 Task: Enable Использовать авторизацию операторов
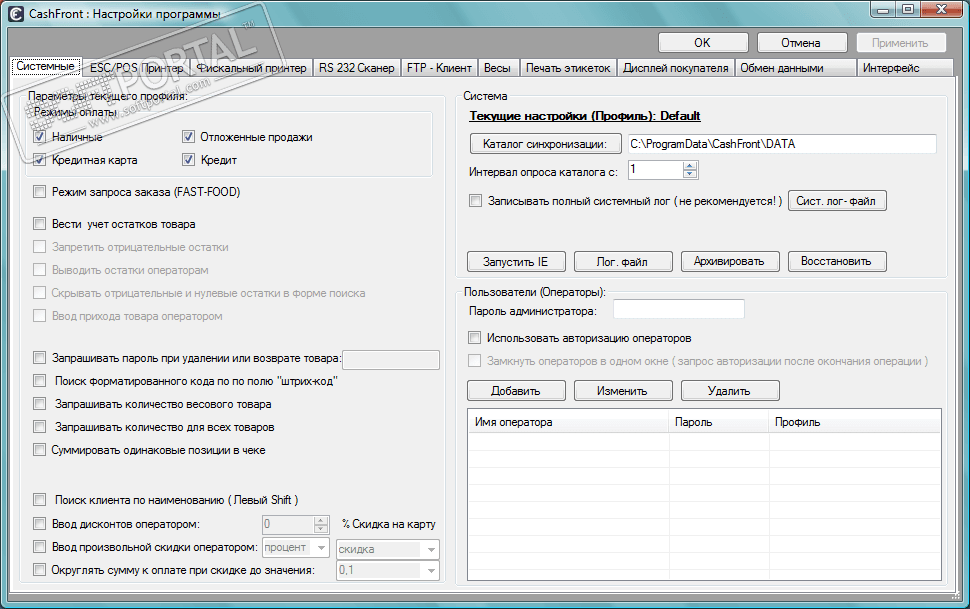coord(474,337)
